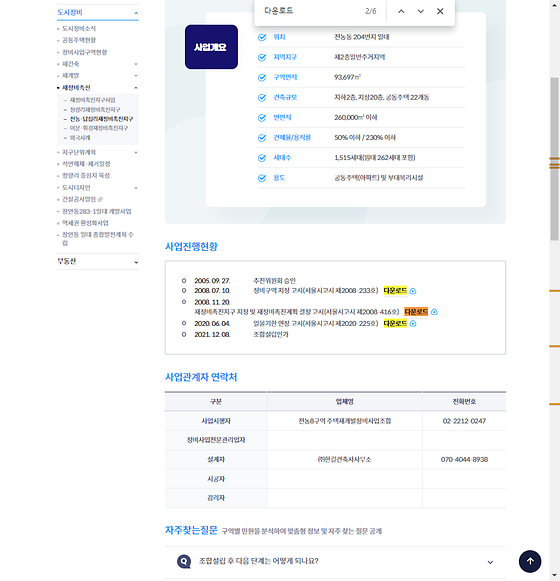
Task: Click download icon for 제2008-416호 notice
Action: click(434, 312)
